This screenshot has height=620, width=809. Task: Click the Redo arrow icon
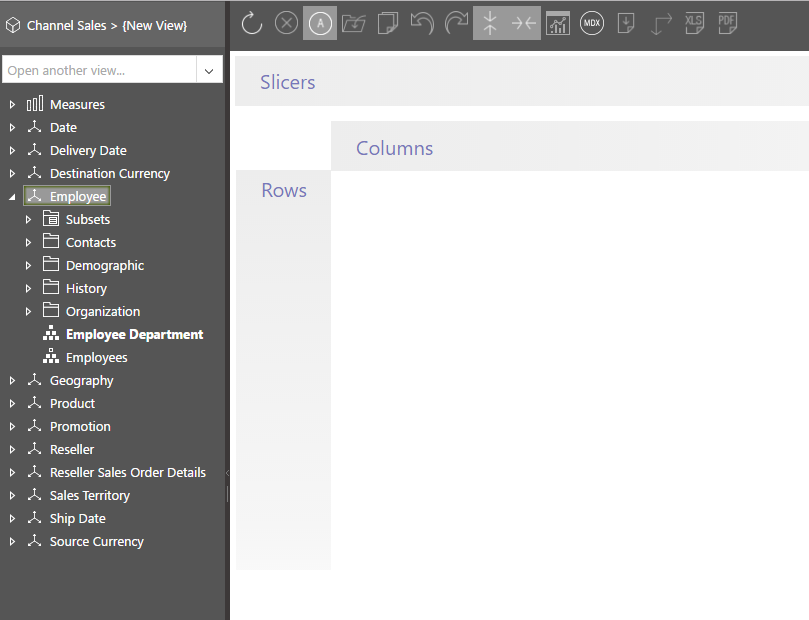456,23
